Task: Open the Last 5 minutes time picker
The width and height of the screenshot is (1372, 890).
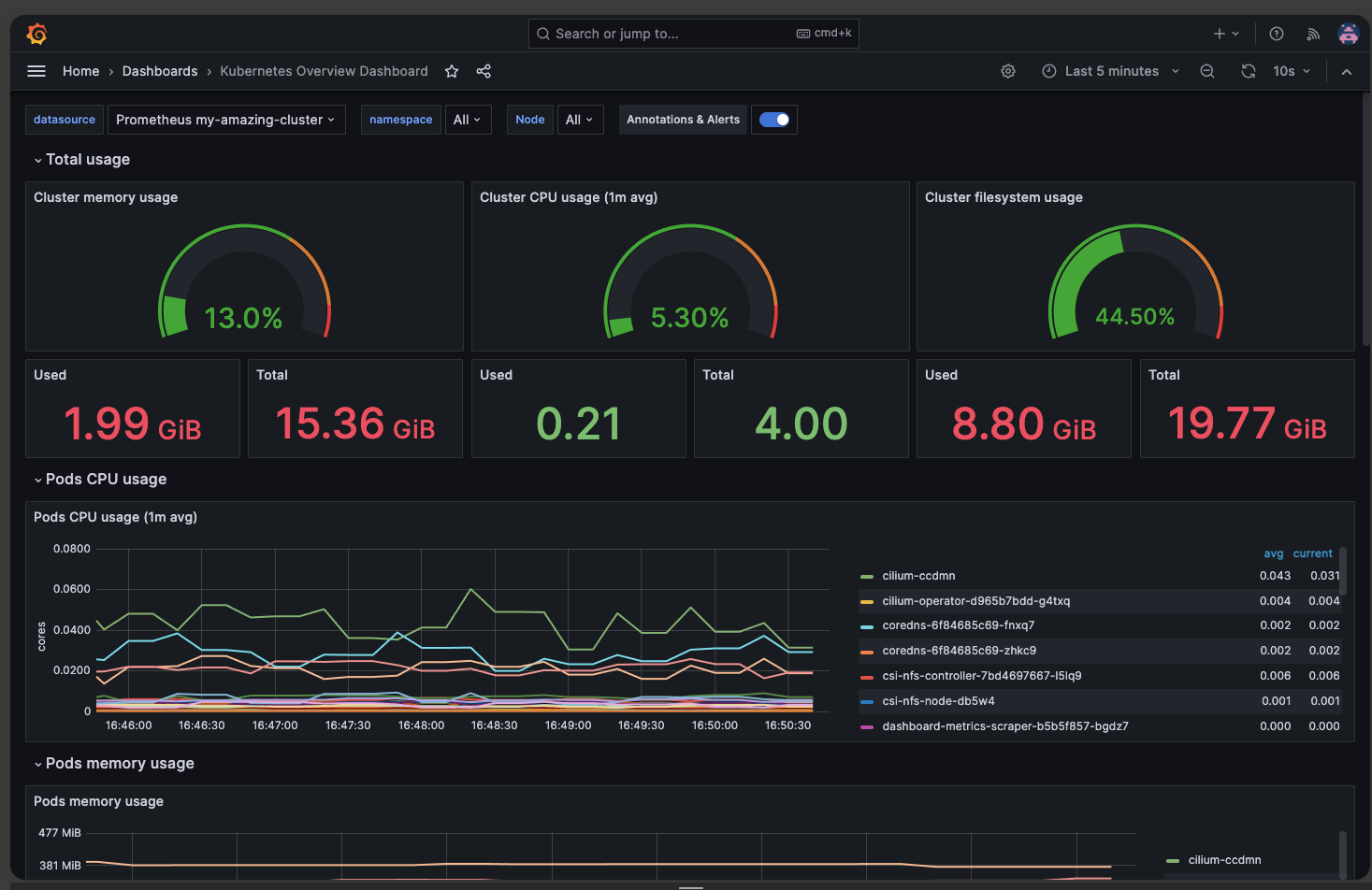Action: click(x=1111, y=71)
